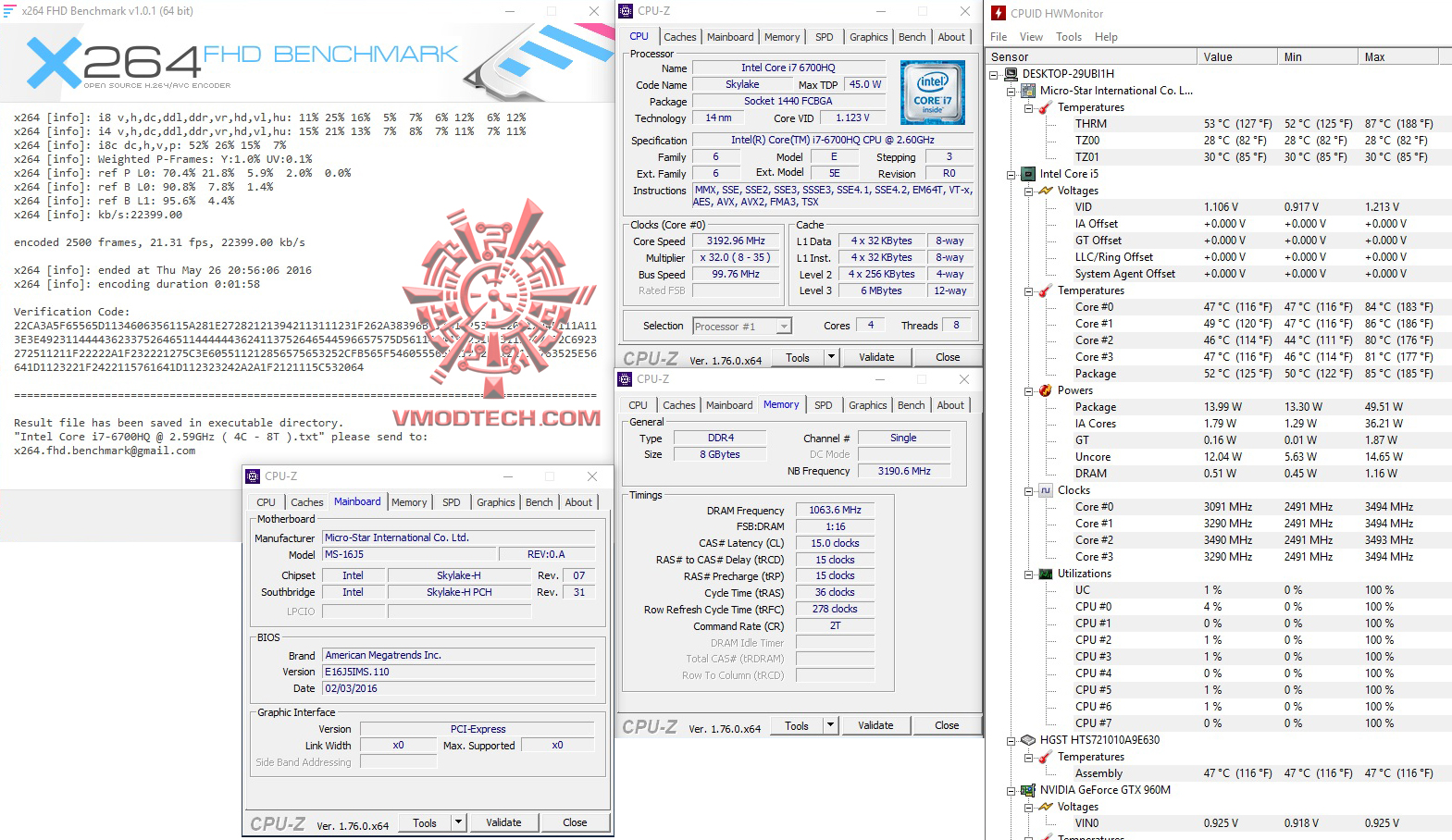Image resolution: width=1452 pixels, height=840 pixels.
Task: Click Close button in CPU-Z Mainboard window
Action: pos(575,822)
